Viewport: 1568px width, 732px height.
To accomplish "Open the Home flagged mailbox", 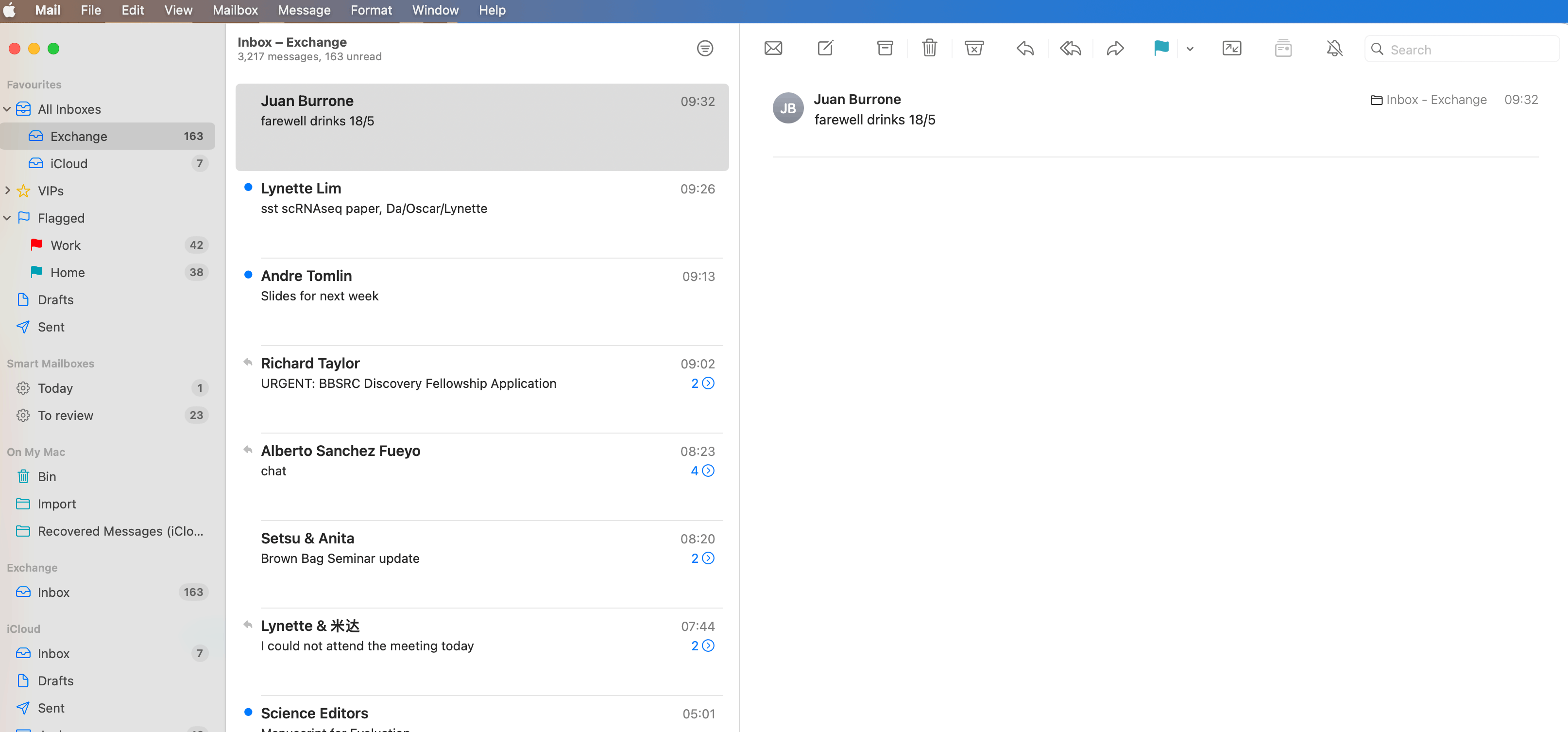I will (x=108, y=272).
